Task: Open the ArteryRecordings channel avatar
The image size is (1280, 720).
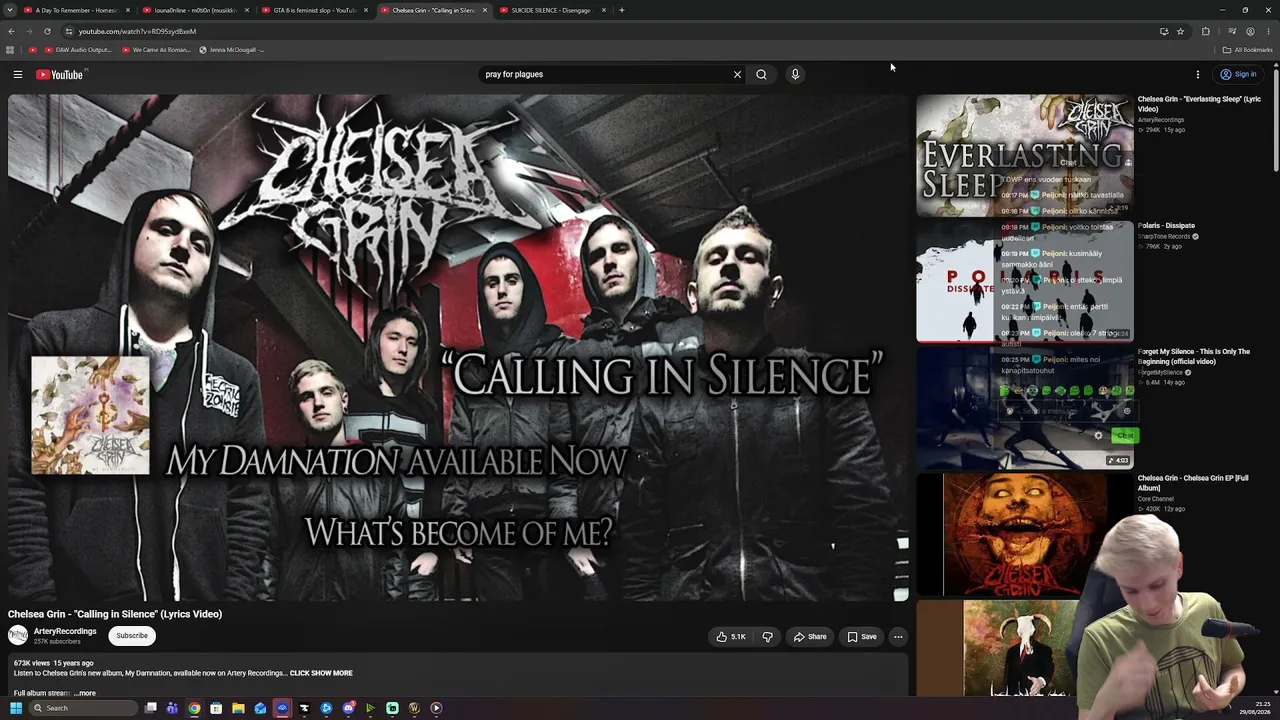Action: 18,635
